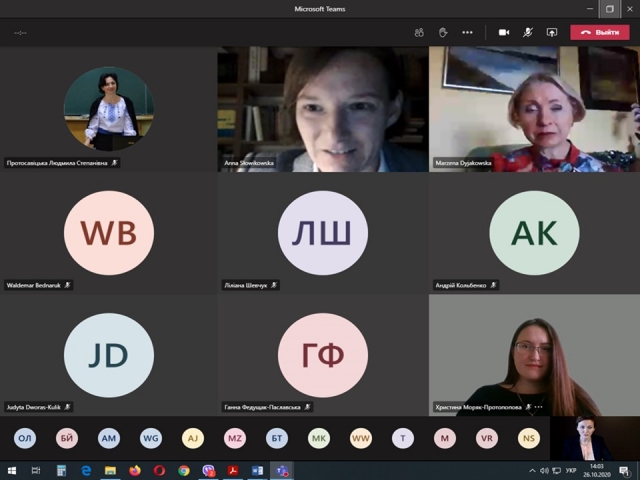Click Marzena Dyjakowska name label
The width and height of the screenshot is (640, 480).
pyautogui.click(x=463, y=163)
